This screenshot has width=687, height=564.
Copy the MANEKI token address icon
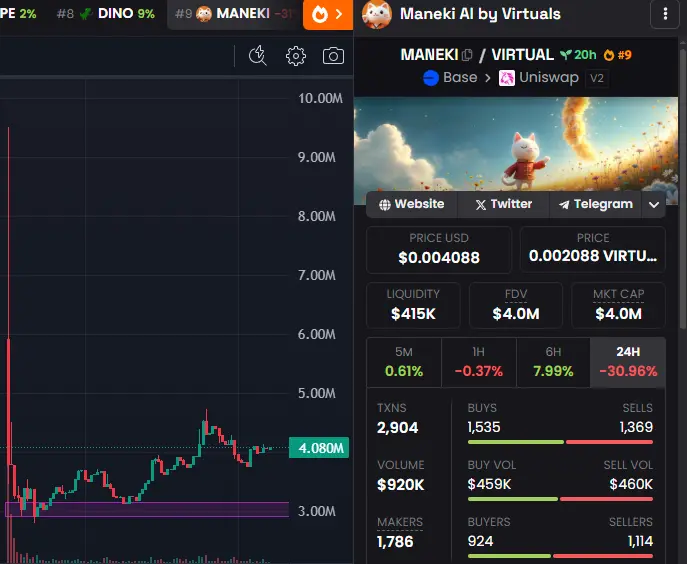point(467,55)
